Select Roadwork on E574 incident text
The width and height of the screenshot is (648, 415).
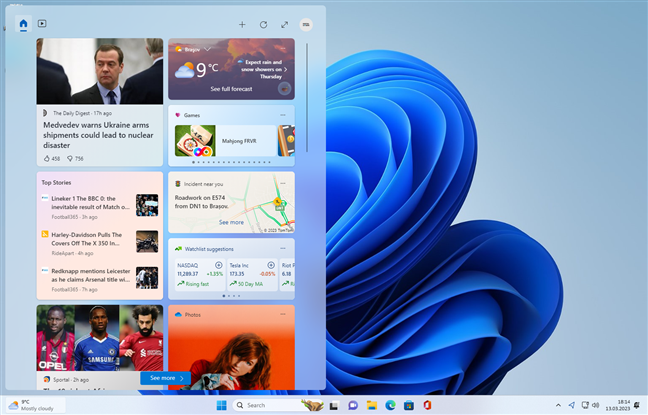201,202
